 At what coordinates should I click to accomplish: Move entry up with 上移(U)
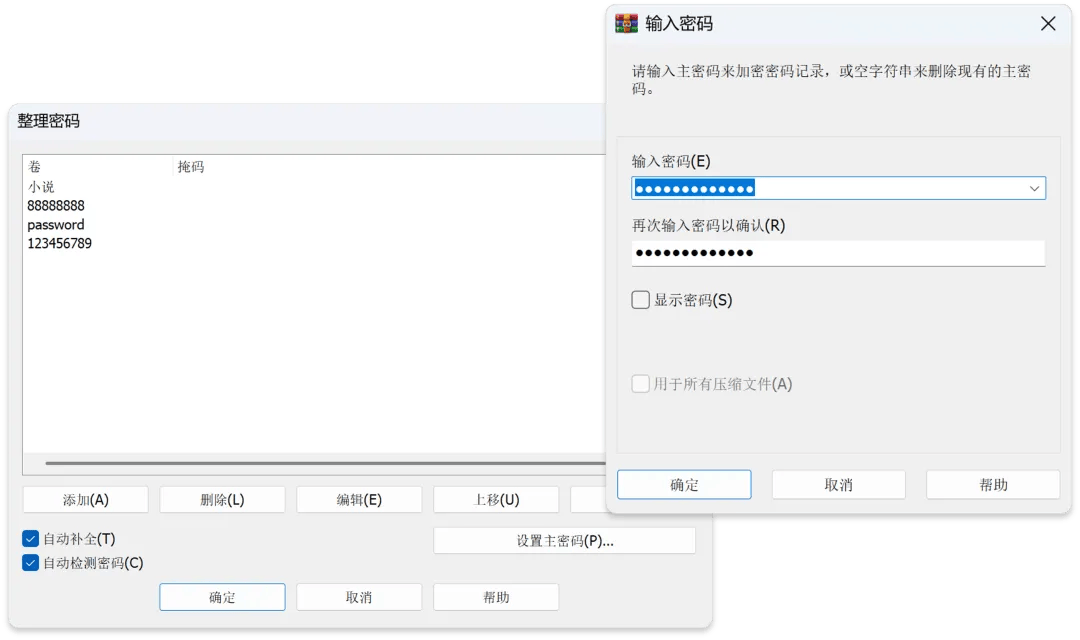(496, 500)
